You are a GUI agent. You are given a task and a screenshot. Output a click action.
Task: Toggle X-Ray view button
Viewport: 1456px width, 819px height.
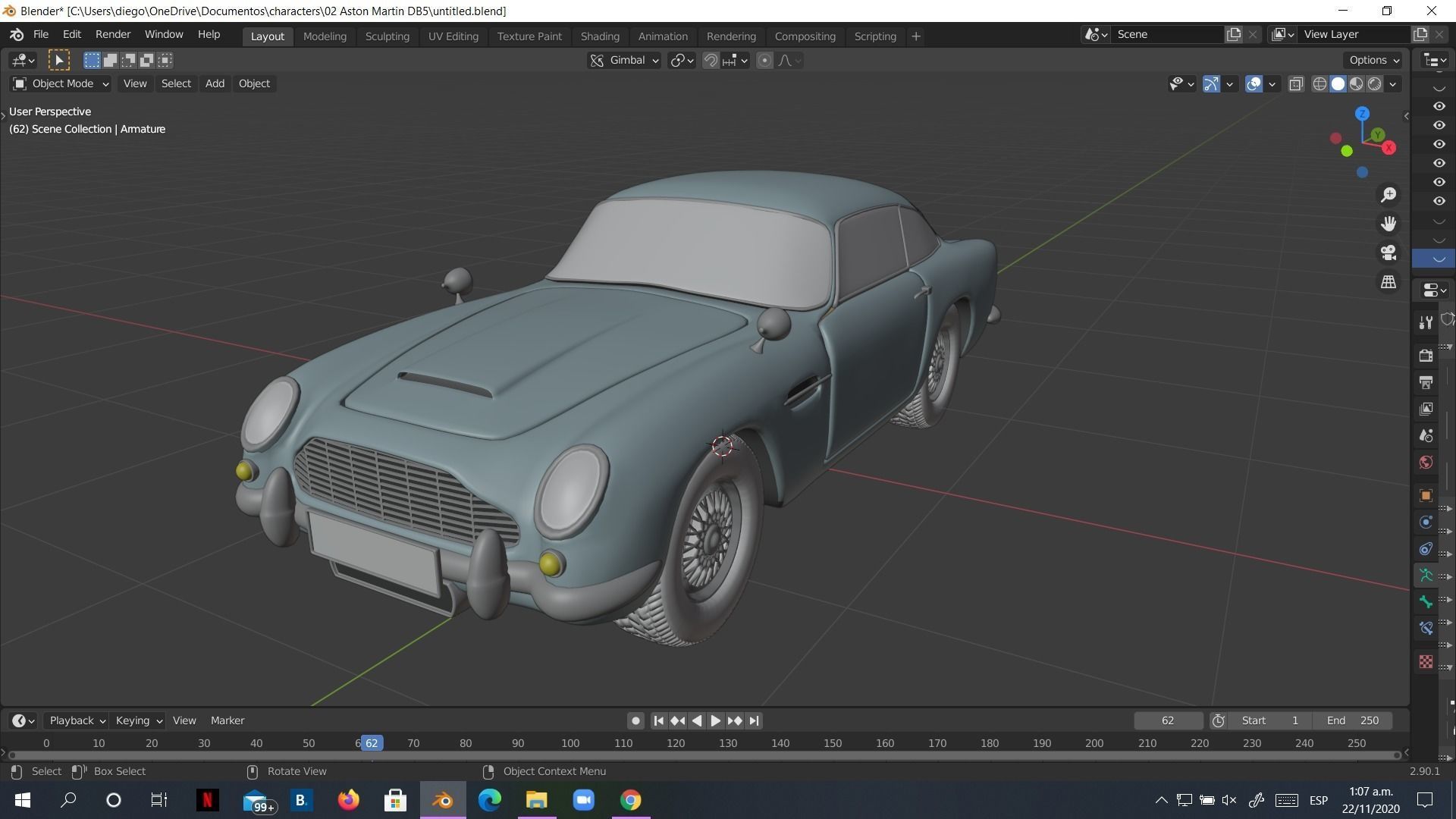[1296, 84]
